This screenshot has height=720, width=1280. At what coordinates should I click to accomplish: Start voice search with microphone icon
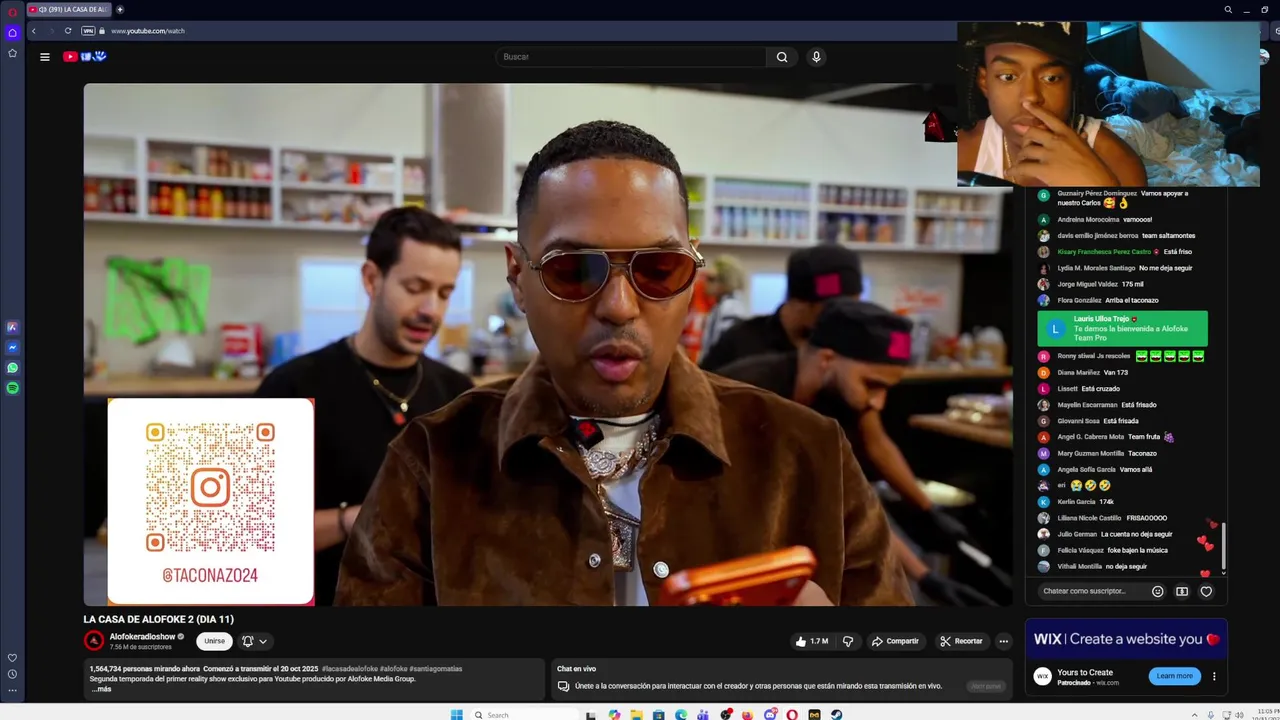816,57
